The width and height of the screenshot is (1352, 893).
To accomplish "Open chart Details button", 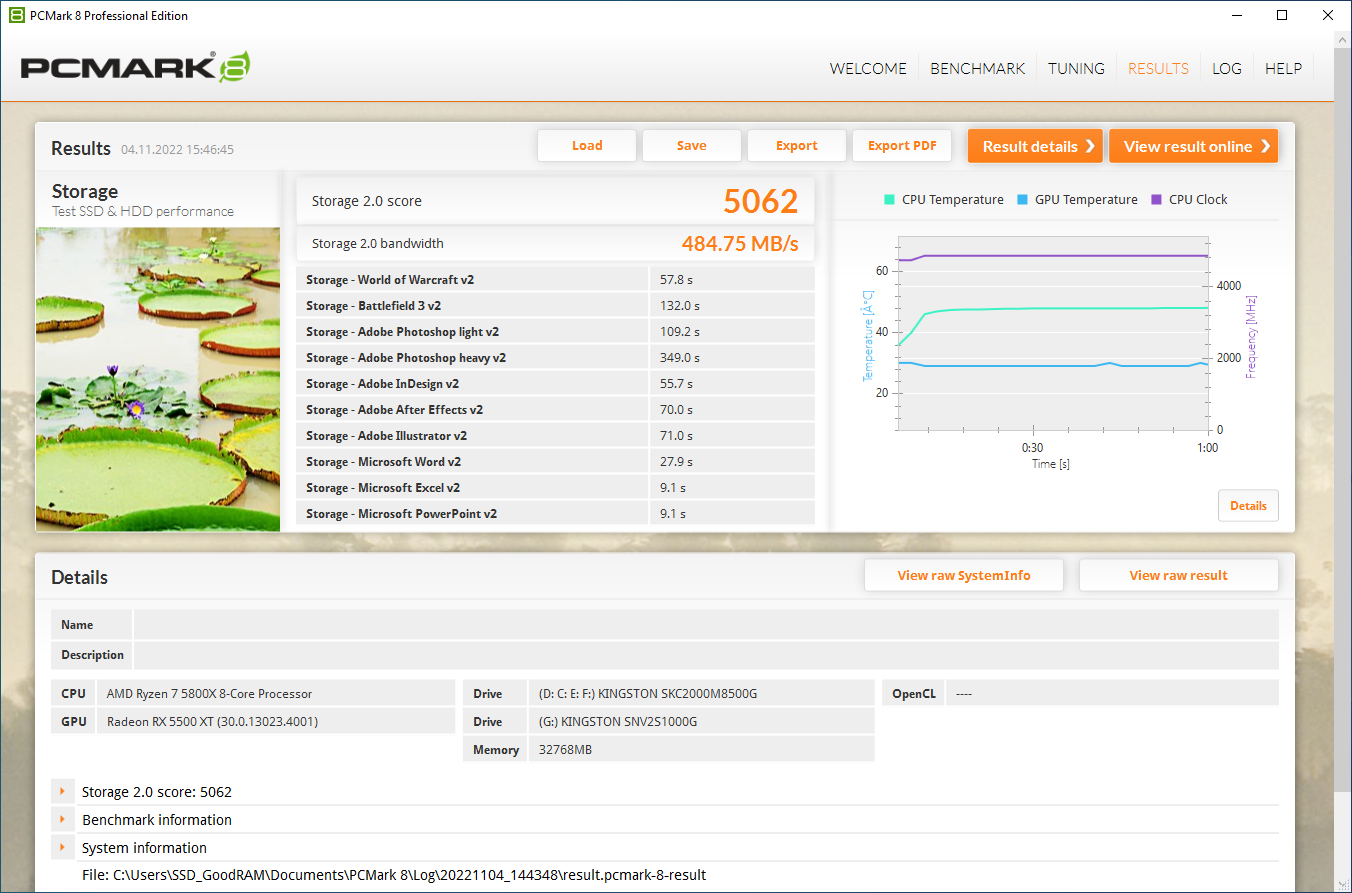I will tap(1248, 506).
